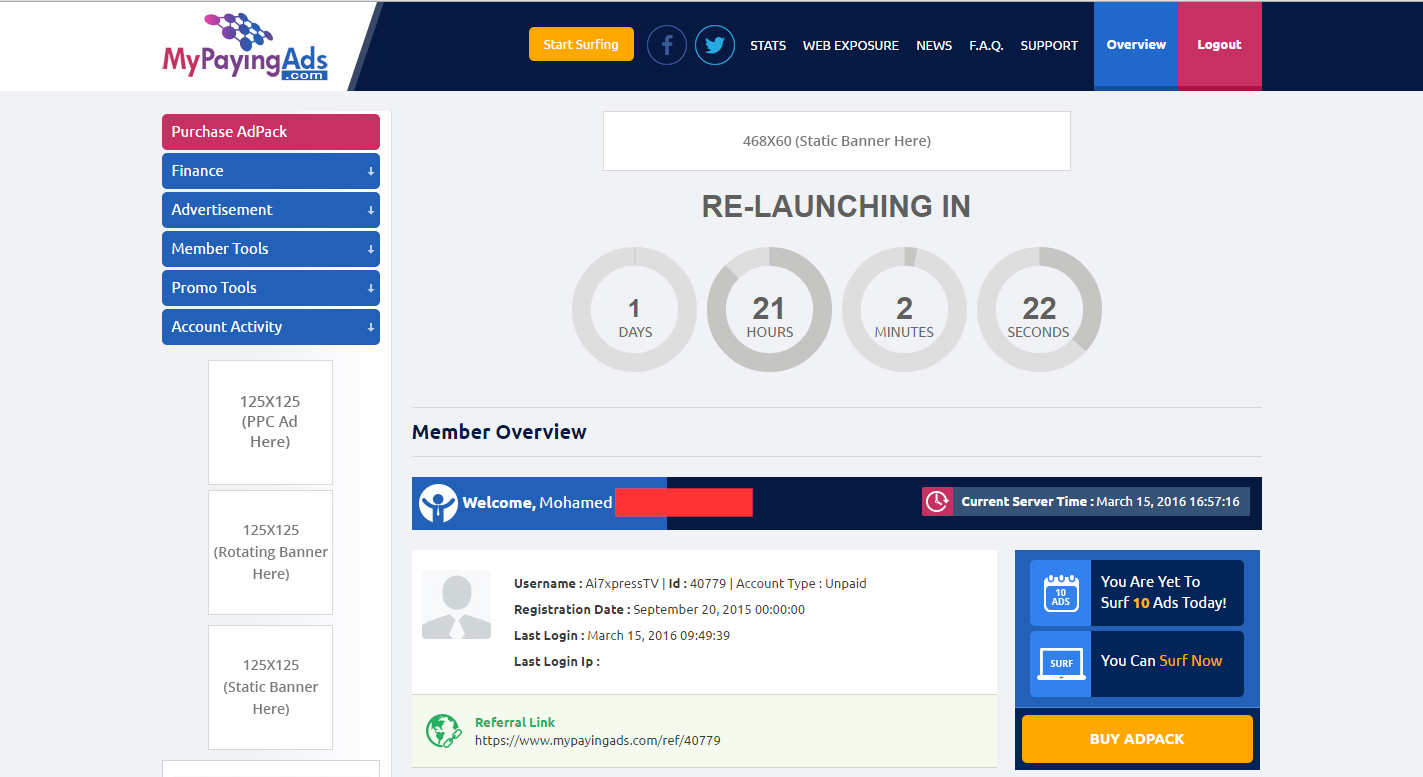The width and height of the screenshot is (1423, 777).
Task: Click the MINUTES countdown dial
Action: coord(904,310)
